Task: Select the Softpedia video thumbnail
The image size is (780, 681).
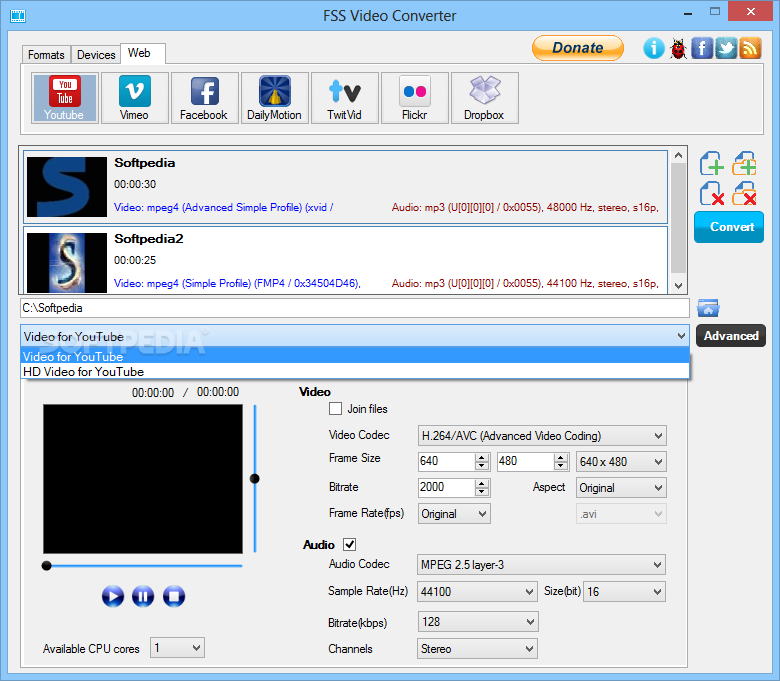Action: pos(67,187)
